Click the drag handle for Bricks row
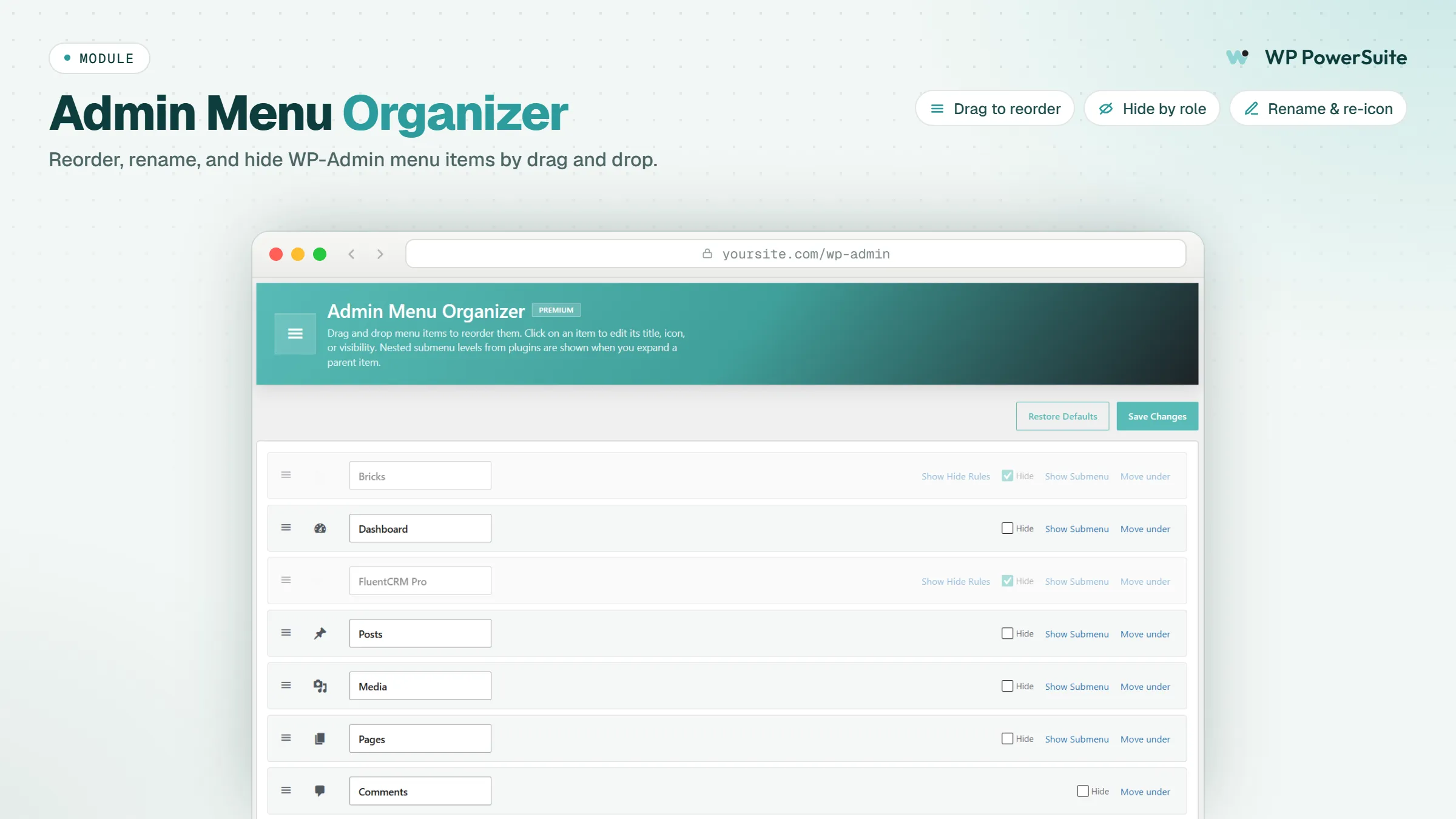 click(x=286, y=475)
